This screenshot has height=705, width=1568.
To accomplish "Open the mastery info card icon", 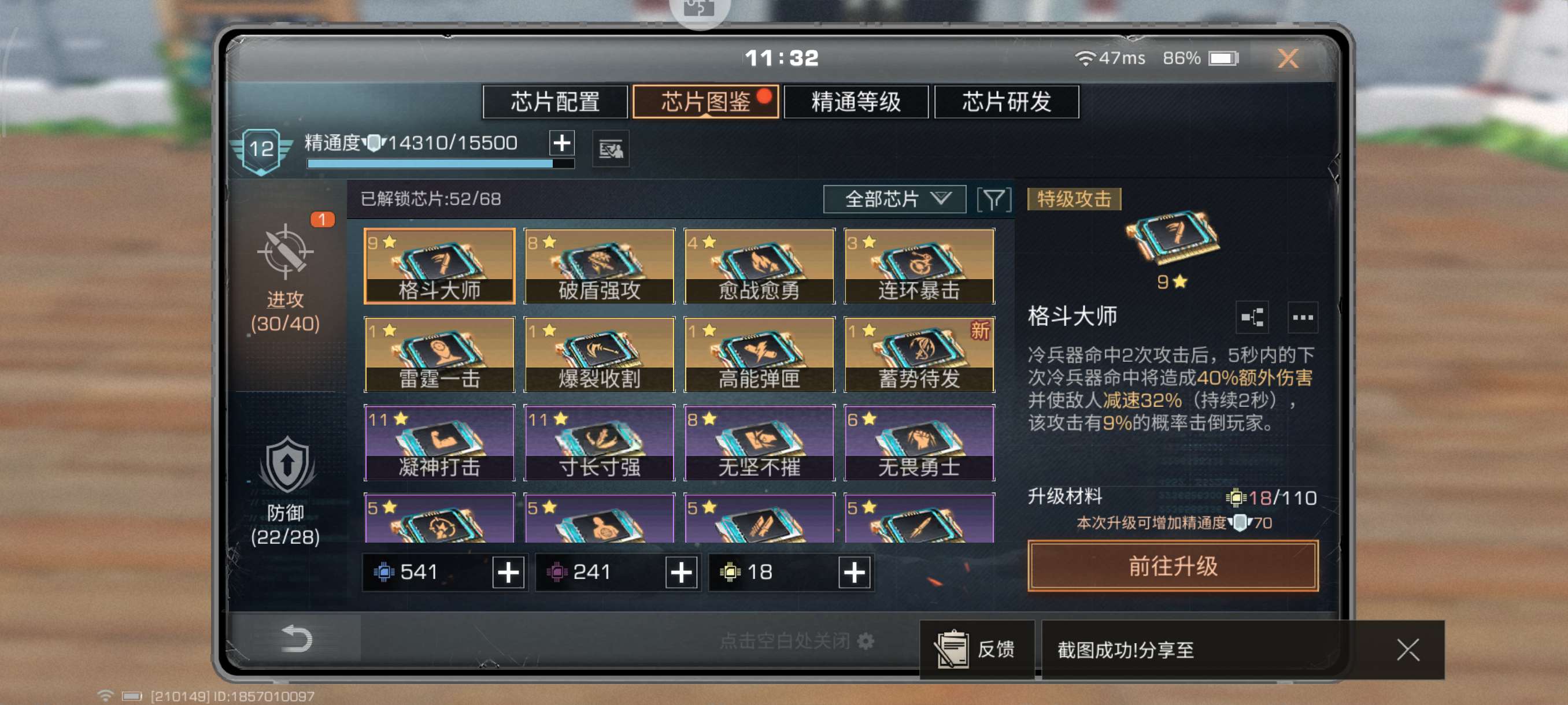I will click(x=611, y=149).
